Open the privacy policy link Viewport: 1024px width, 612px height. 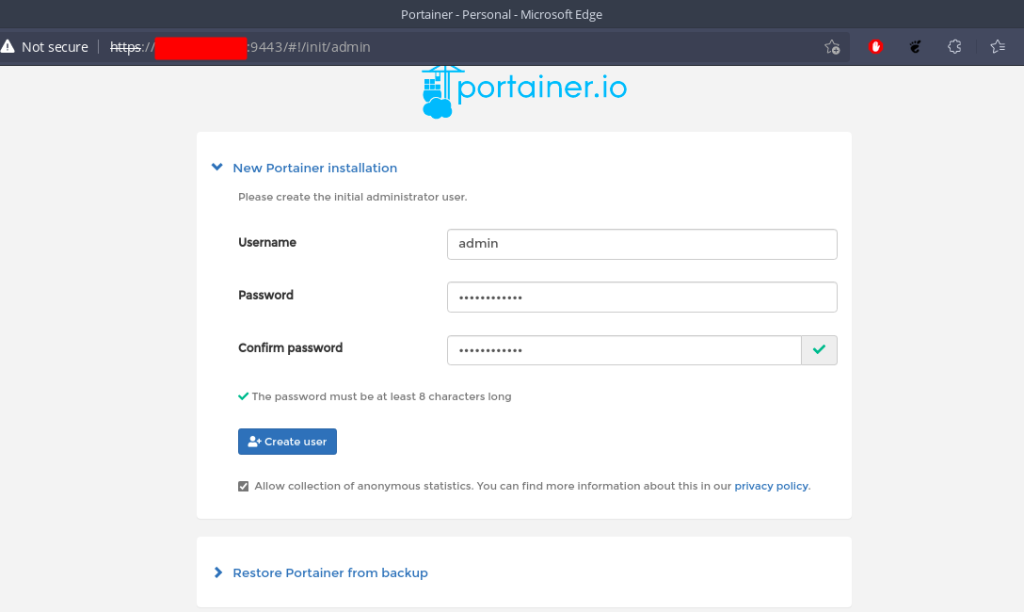tap(771, 486)
